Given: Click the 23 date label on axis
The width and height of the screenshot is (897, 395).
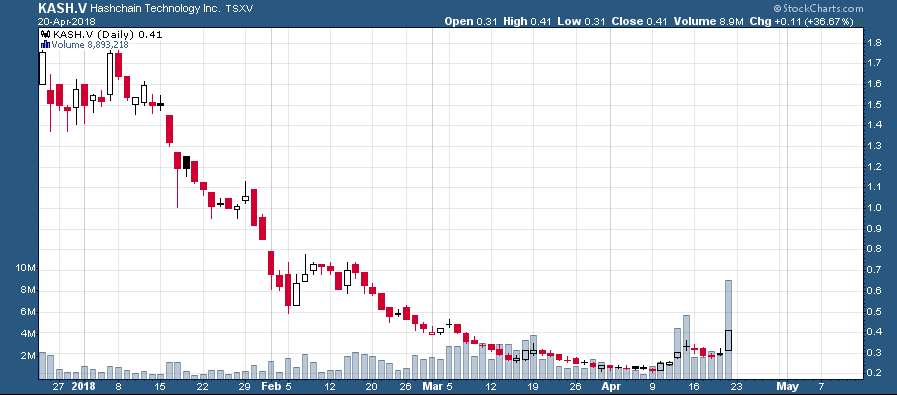Looking at the screenshot, I should [737, 386].
